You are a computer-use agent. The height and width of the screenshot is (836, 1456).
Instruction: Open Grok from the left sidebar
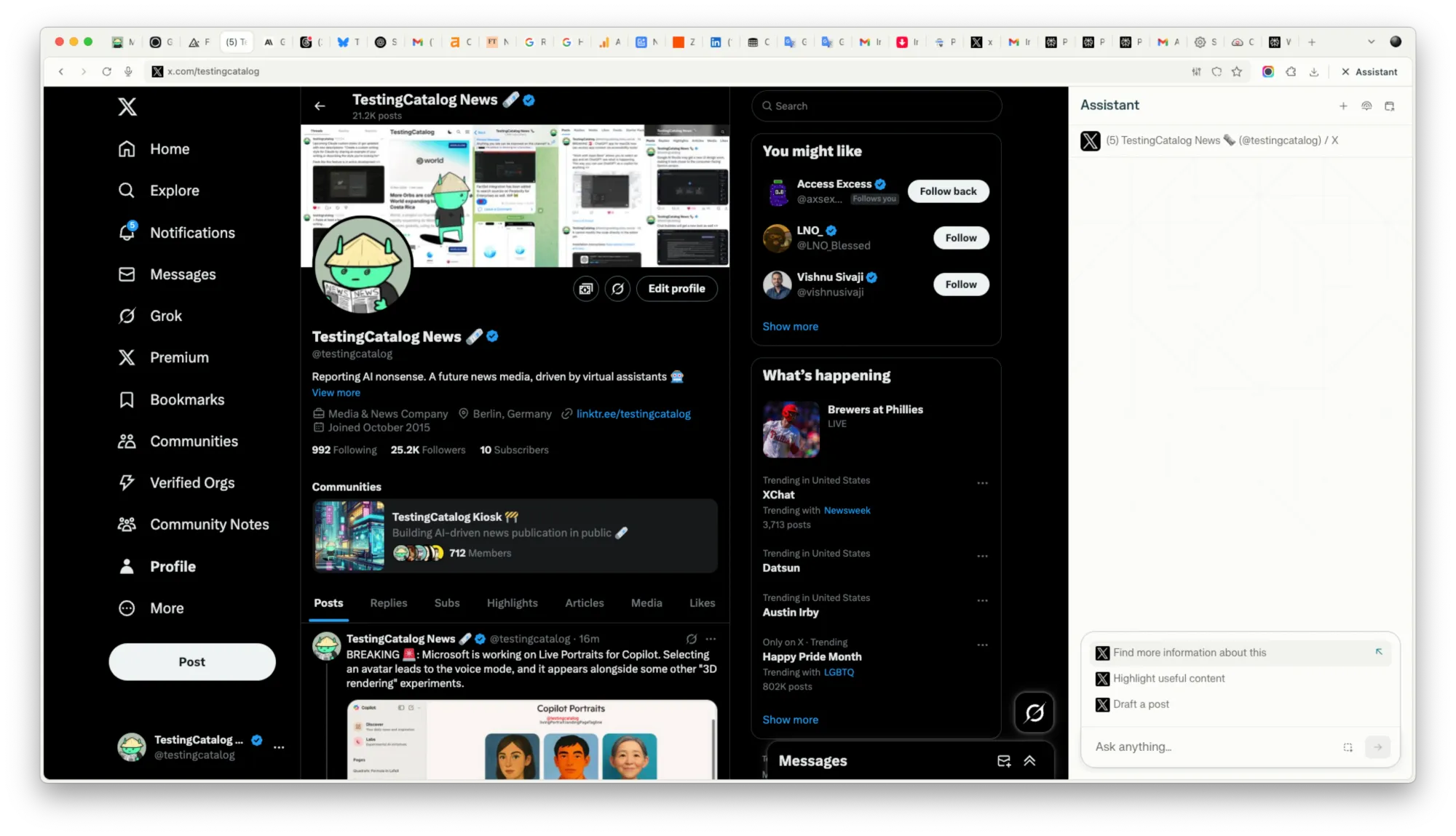coord(166,315)
